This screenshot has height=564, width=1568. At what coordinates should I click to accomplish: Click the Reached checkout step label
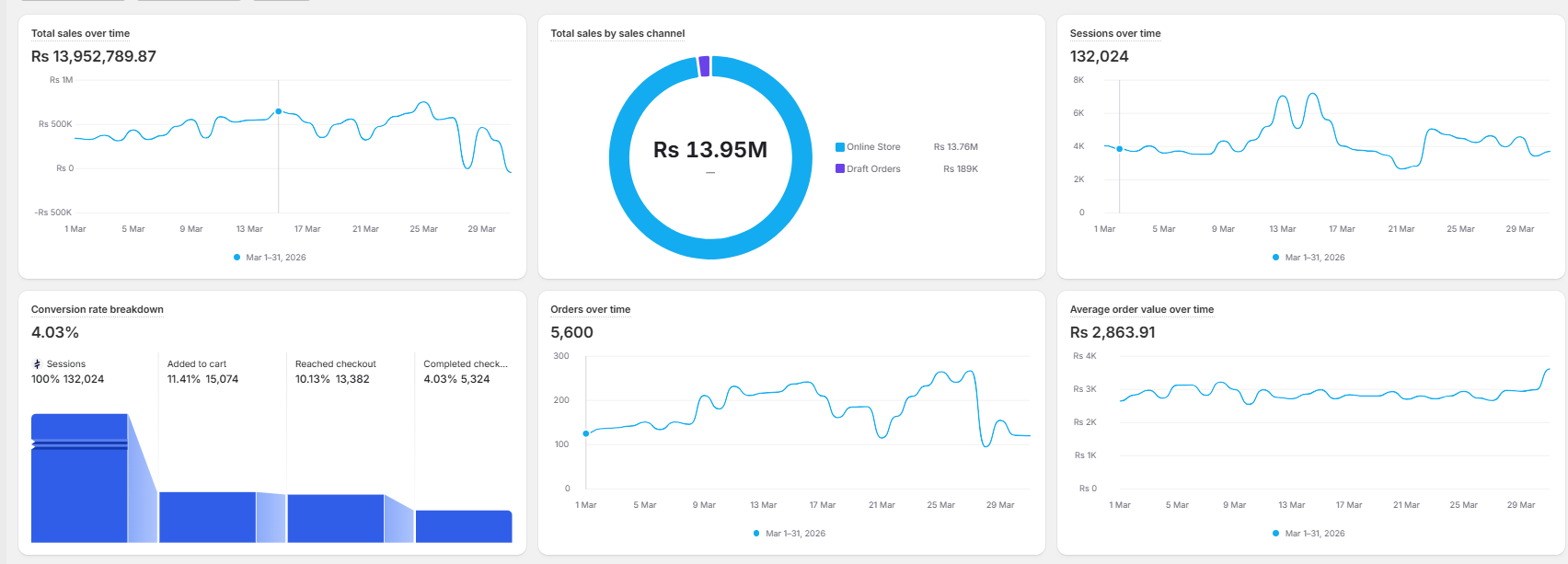tap(336, 364)
